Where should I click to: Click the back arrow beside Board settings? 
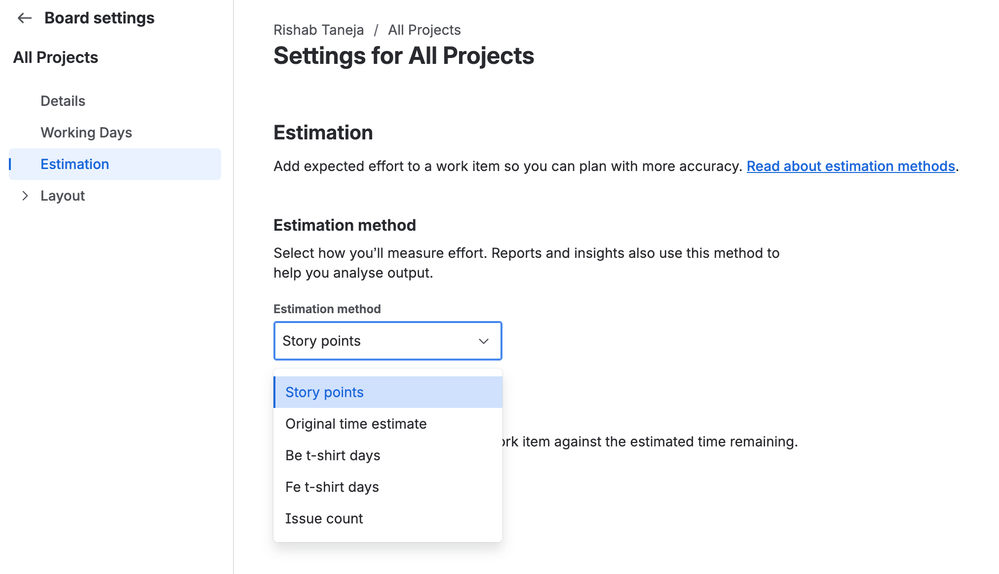(x=25, y=18)
